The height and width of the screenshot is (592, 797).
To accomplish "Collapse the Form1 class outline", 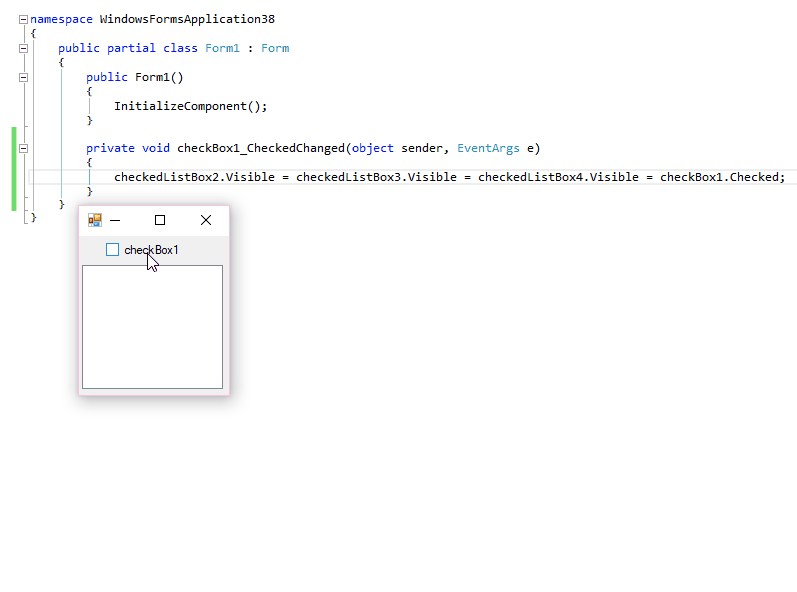I will 23,48.
